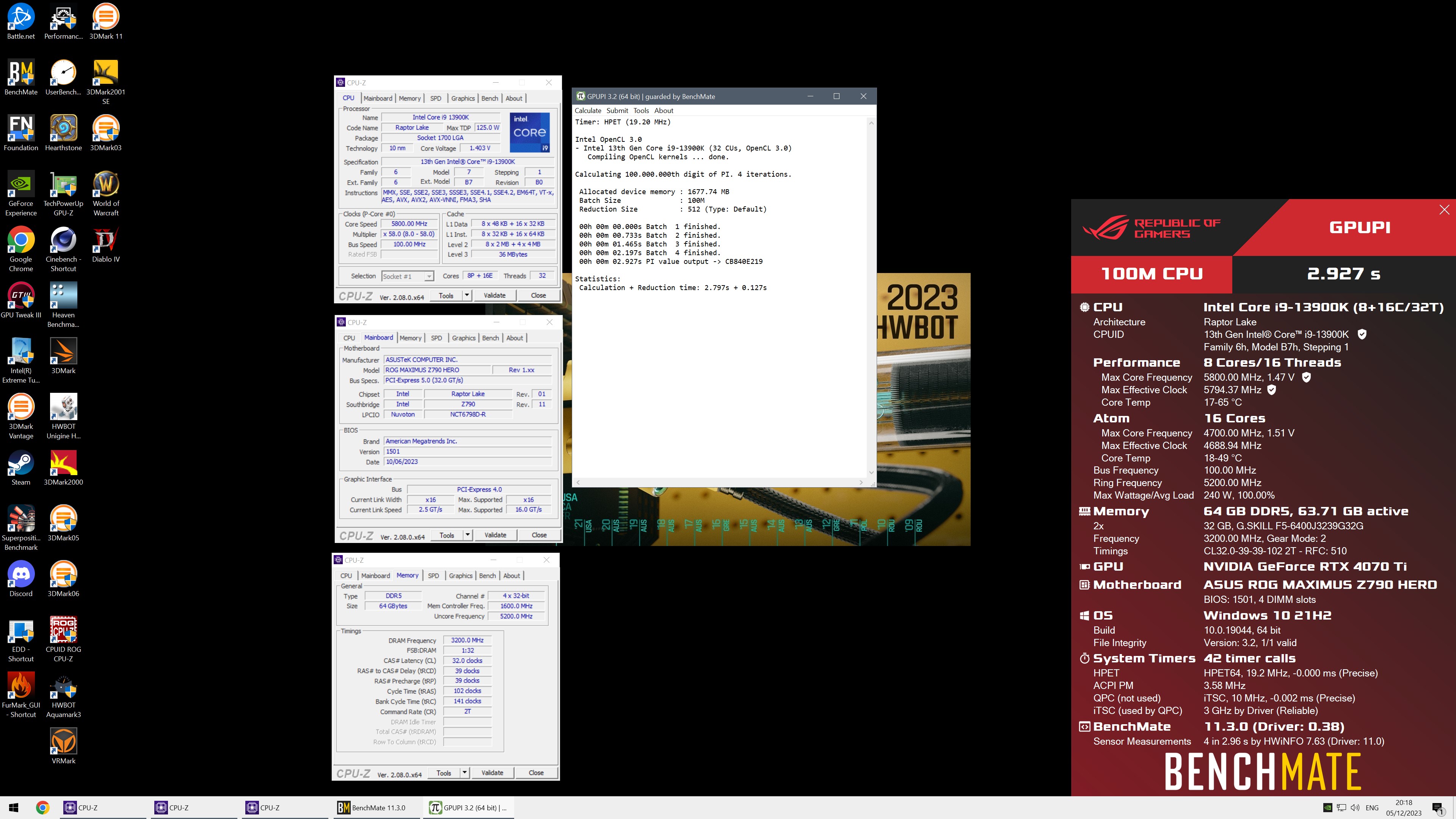This screenshot has width=1456, height=819.
Task: Click NVIDIA icon in system tray
Action: click(x=1328, y=808)
